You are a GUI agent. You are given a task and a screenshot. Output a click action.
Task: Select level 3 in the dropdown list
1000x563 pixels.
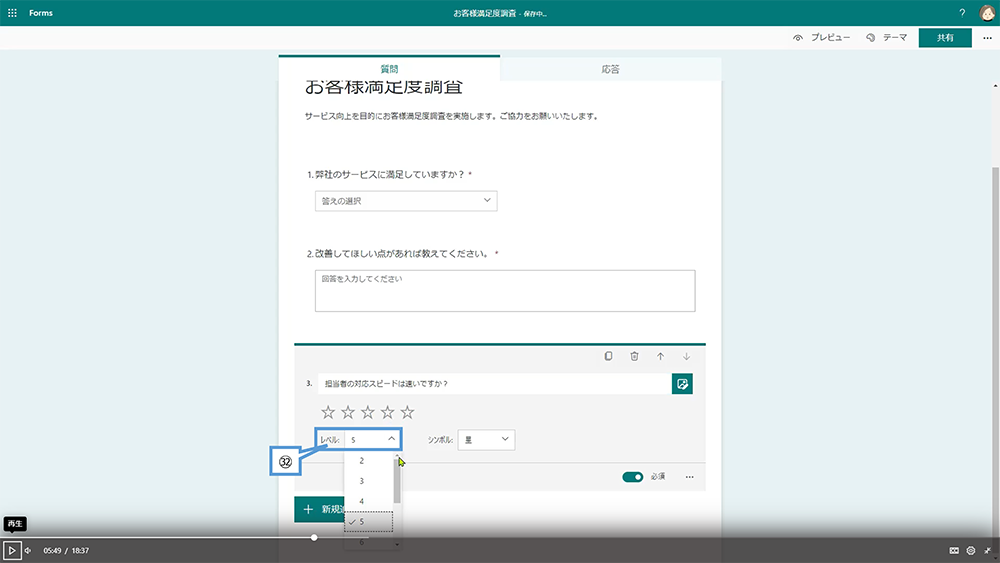(x=369, y=481)
